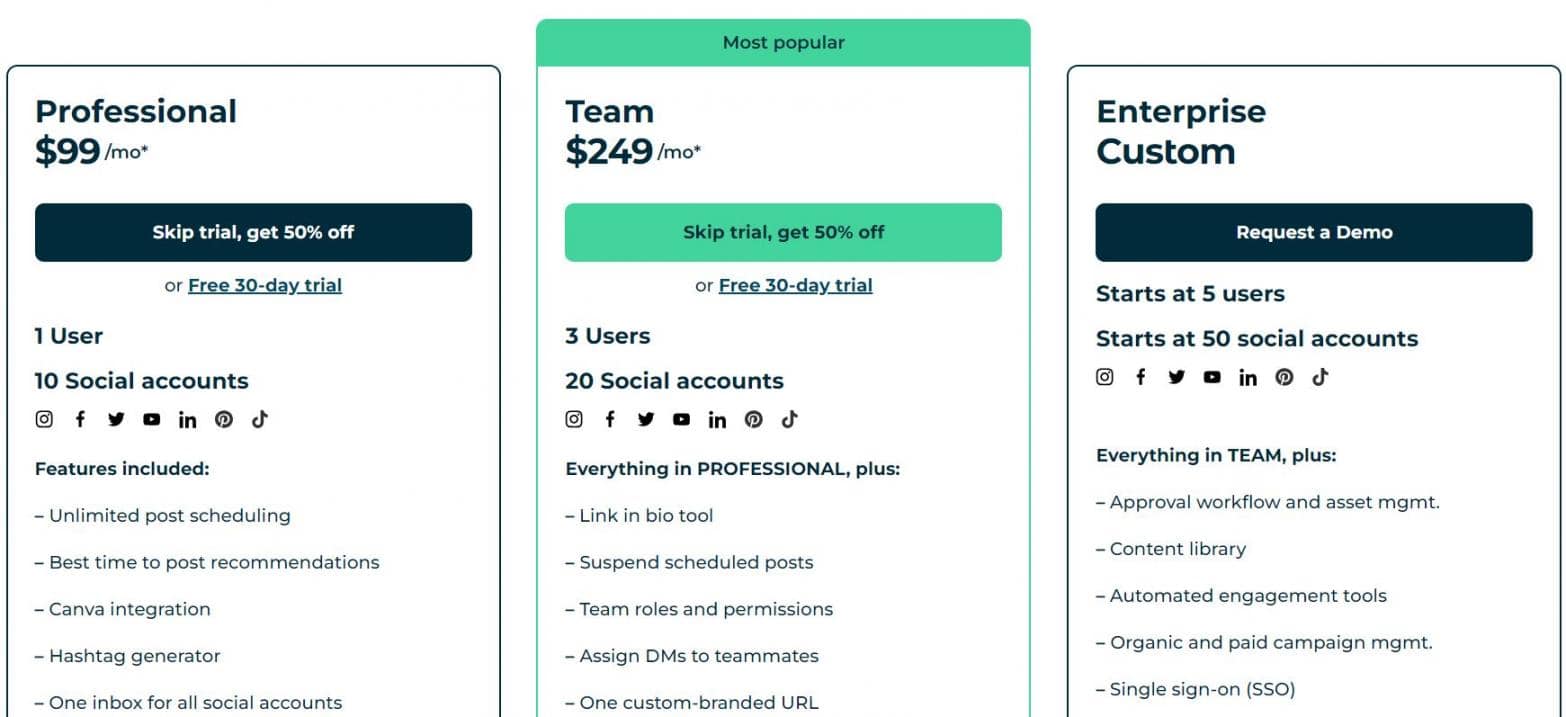The width and height of the screenshot is (1566, 717).
Task: Click Instagram icon in Enterprise plan
Action: [1104, 377]
